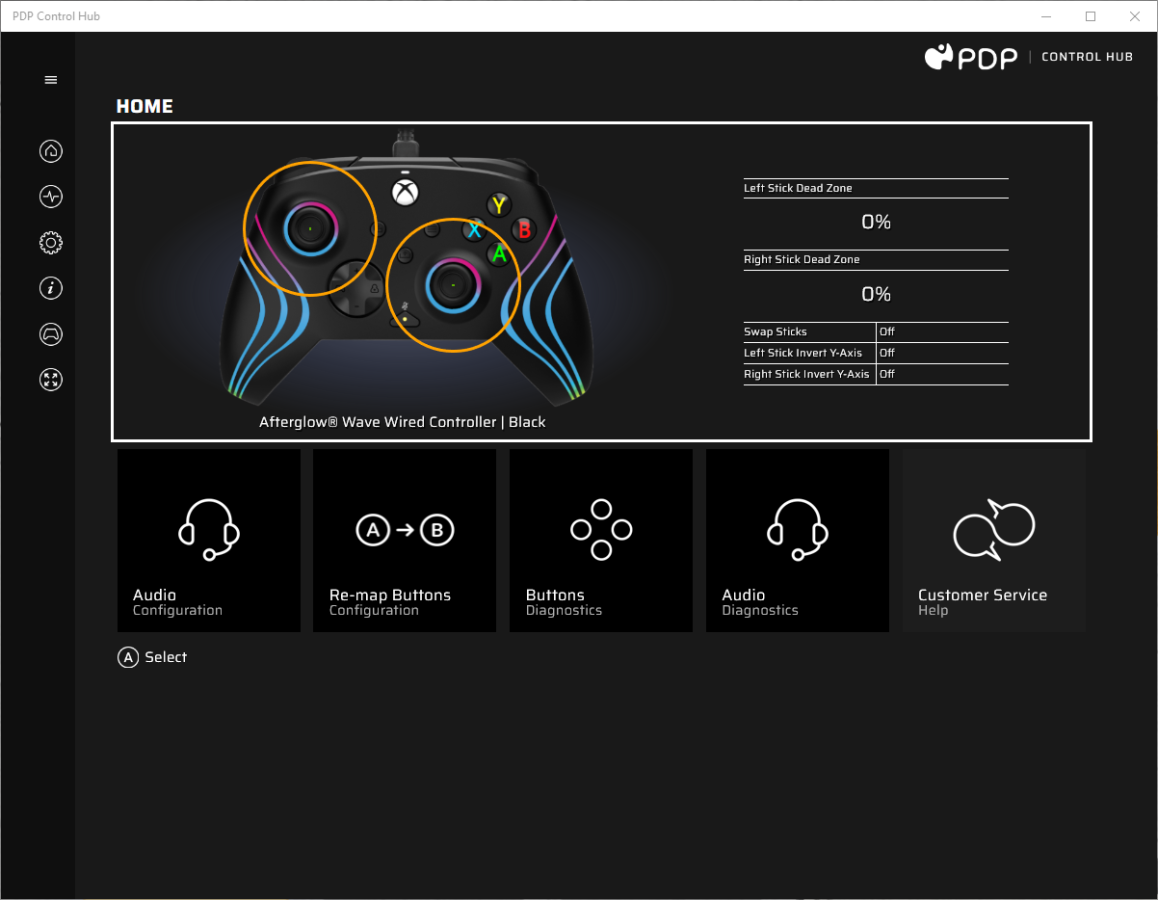Open the Audio Diagnostics tile

[x=798, y=540]
